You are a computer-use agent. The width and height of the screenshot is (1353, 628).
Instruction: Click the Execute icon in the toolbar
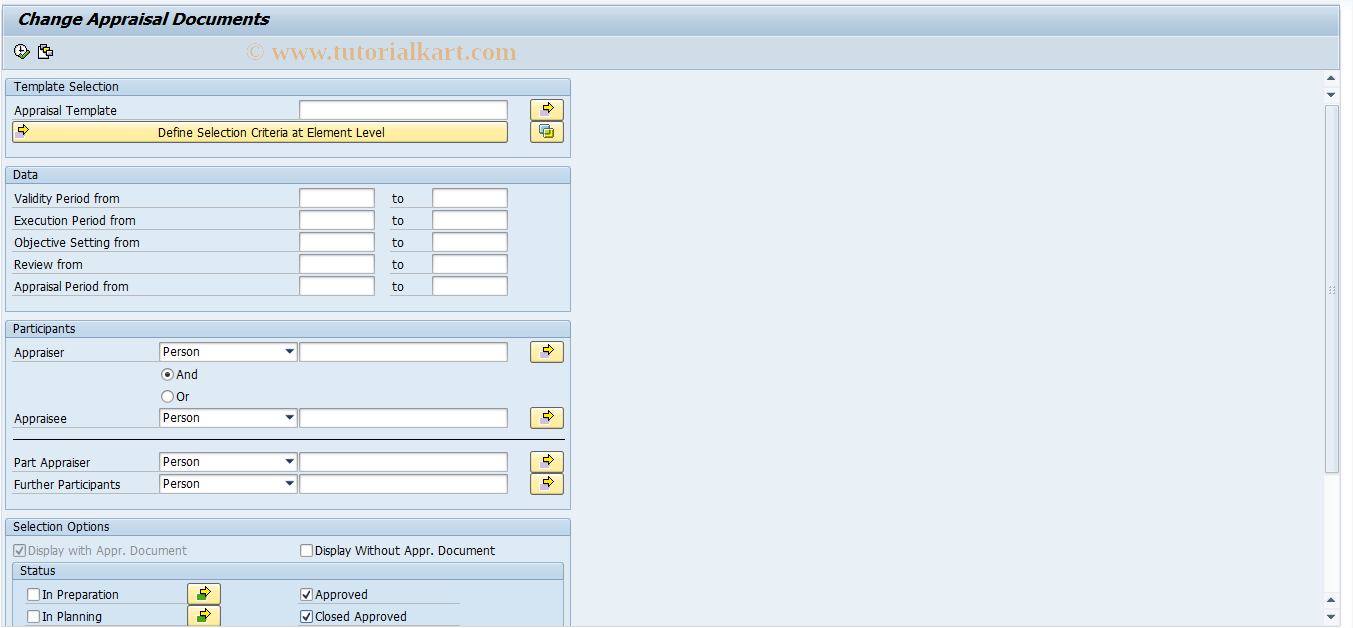pos(20,51)
